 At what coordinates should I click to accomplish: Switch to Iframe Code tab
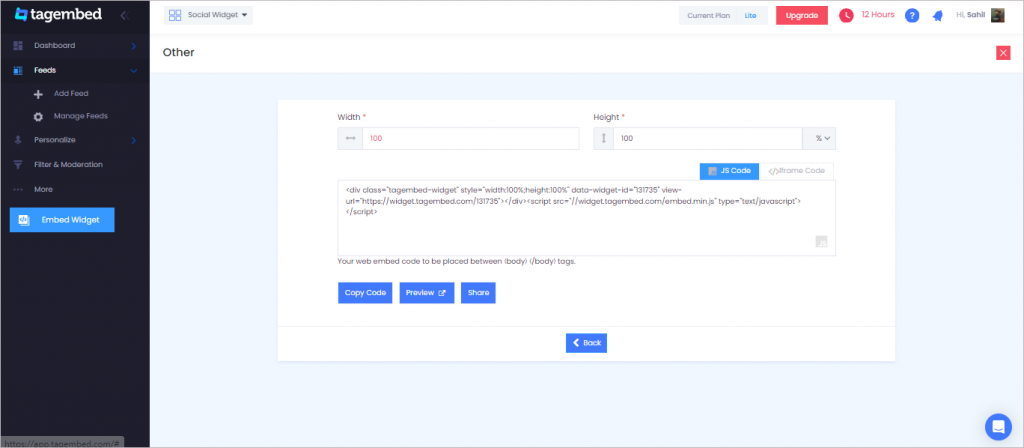[796, 171]
